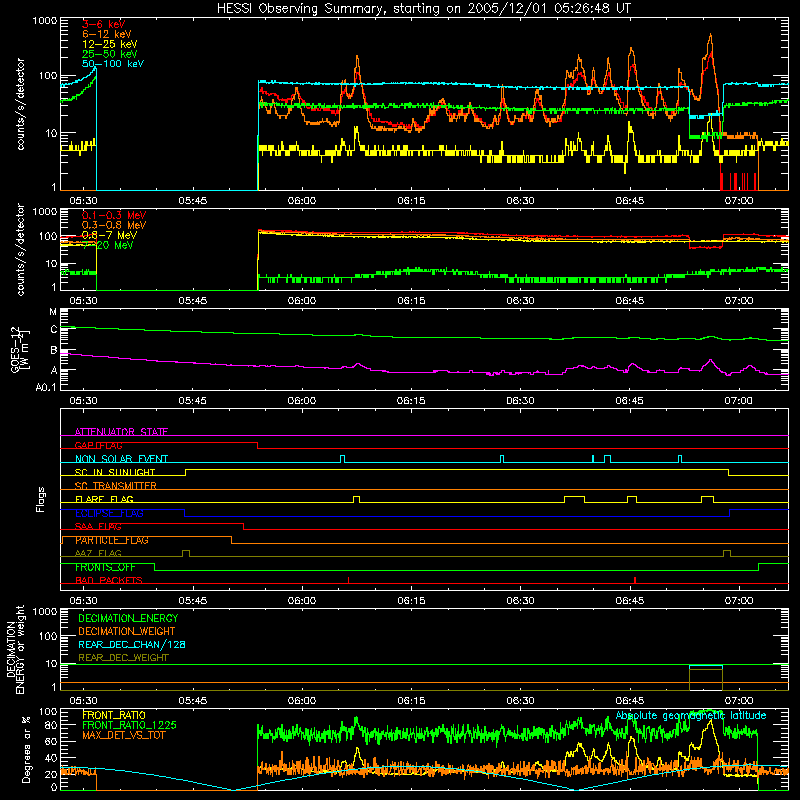800x800 pixels.
Task: Click the FLARE_FLAG pulse just after 06:00
Action: click(x=357, y=499)
